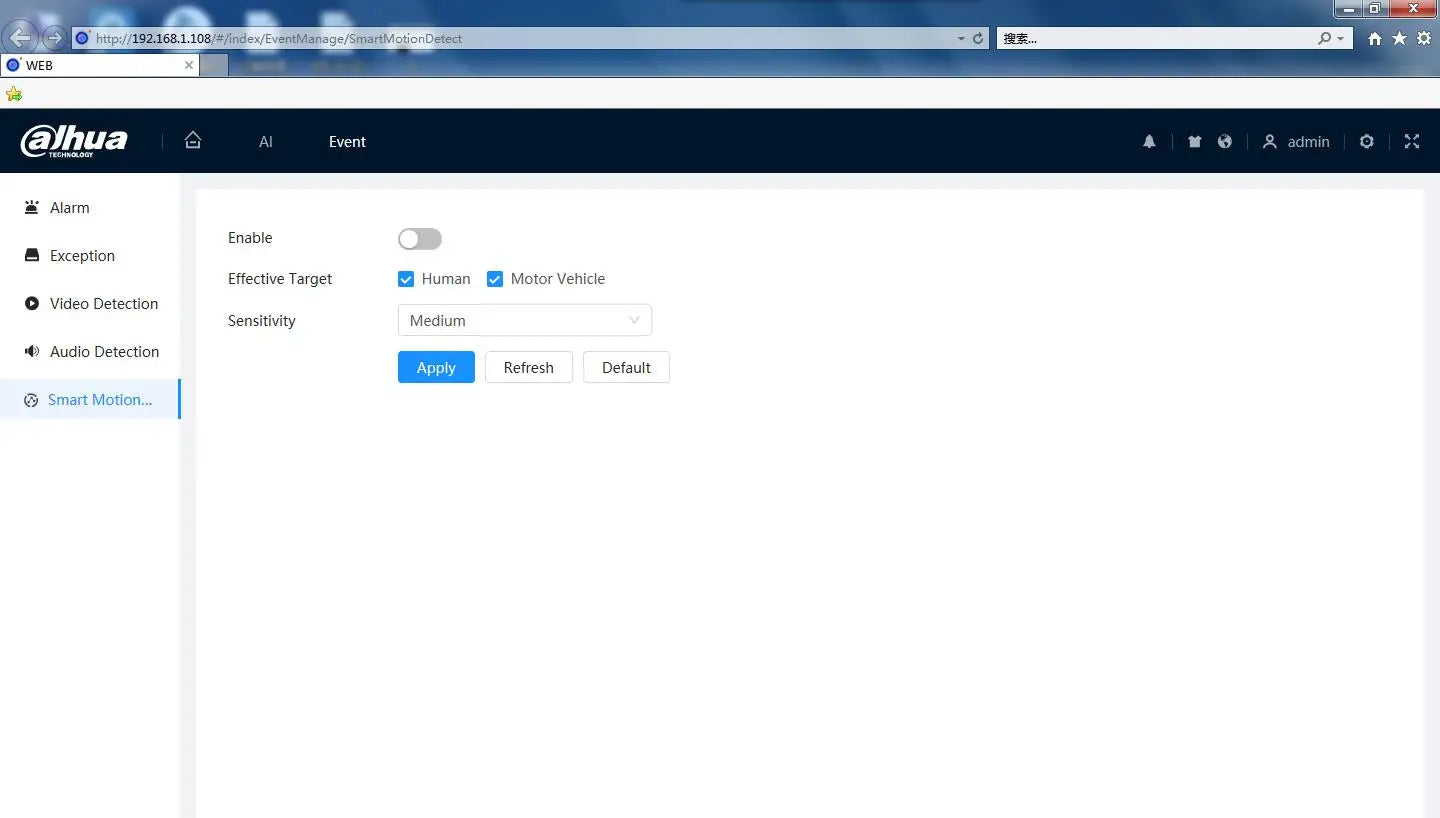The image size is (1440, 818).
Task: Open Video Detection in the sidebar
Action: [103, 304]
